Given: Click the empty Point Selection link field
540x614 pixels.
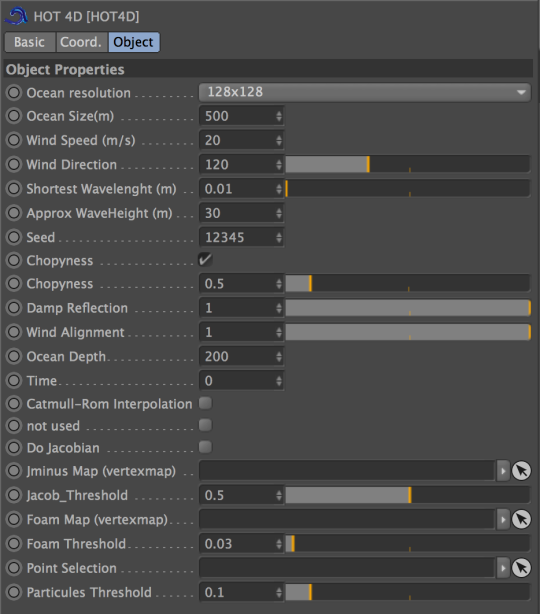Looking at the screenshot, I should [347, 568].
